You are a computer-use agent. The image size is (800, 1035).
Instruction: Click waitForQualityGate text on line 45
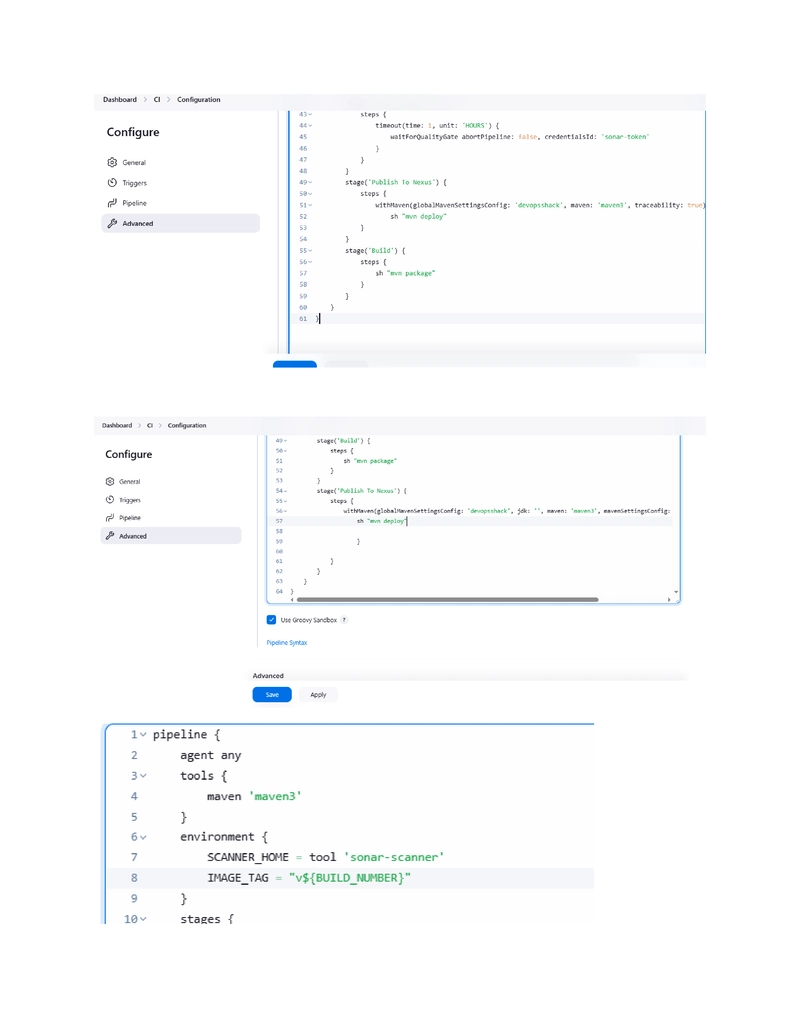pyautogui.click(x=424, y=137)
